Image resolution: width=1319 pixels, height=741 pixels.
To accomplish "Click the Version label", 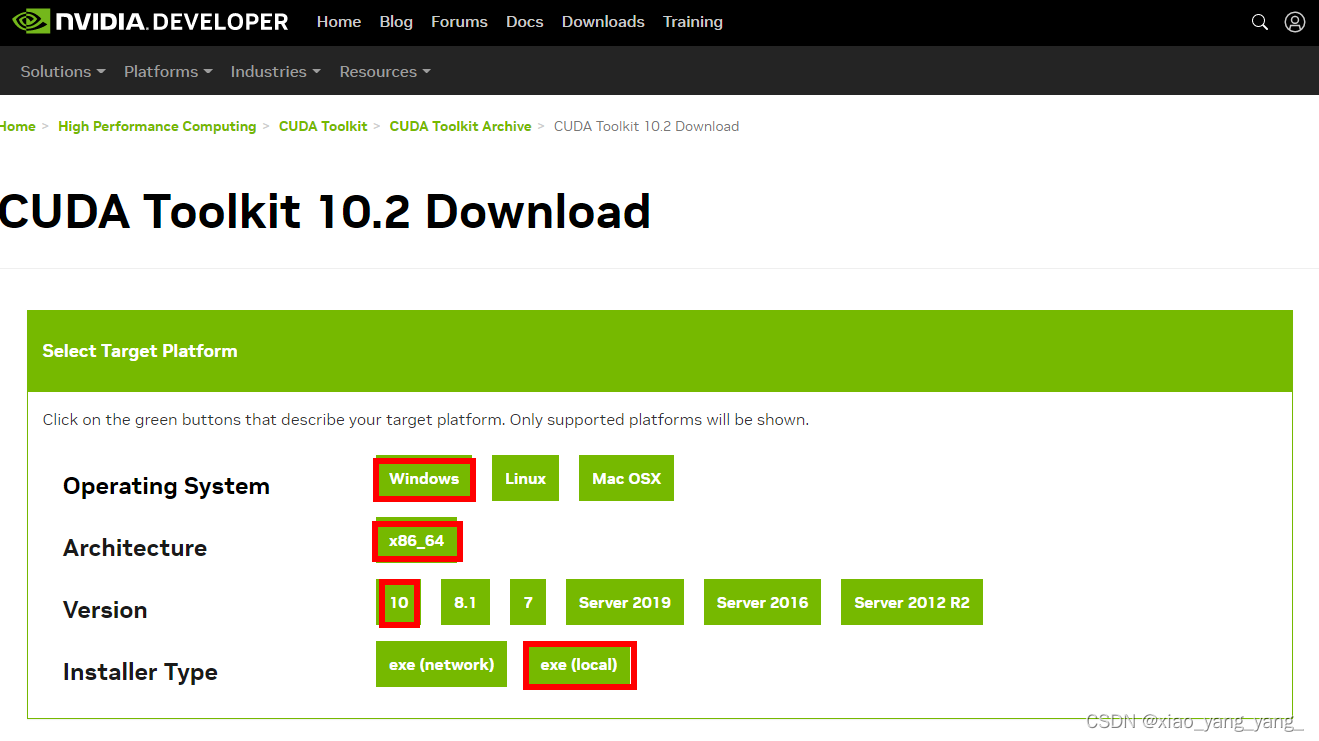I will coord(105,610).
